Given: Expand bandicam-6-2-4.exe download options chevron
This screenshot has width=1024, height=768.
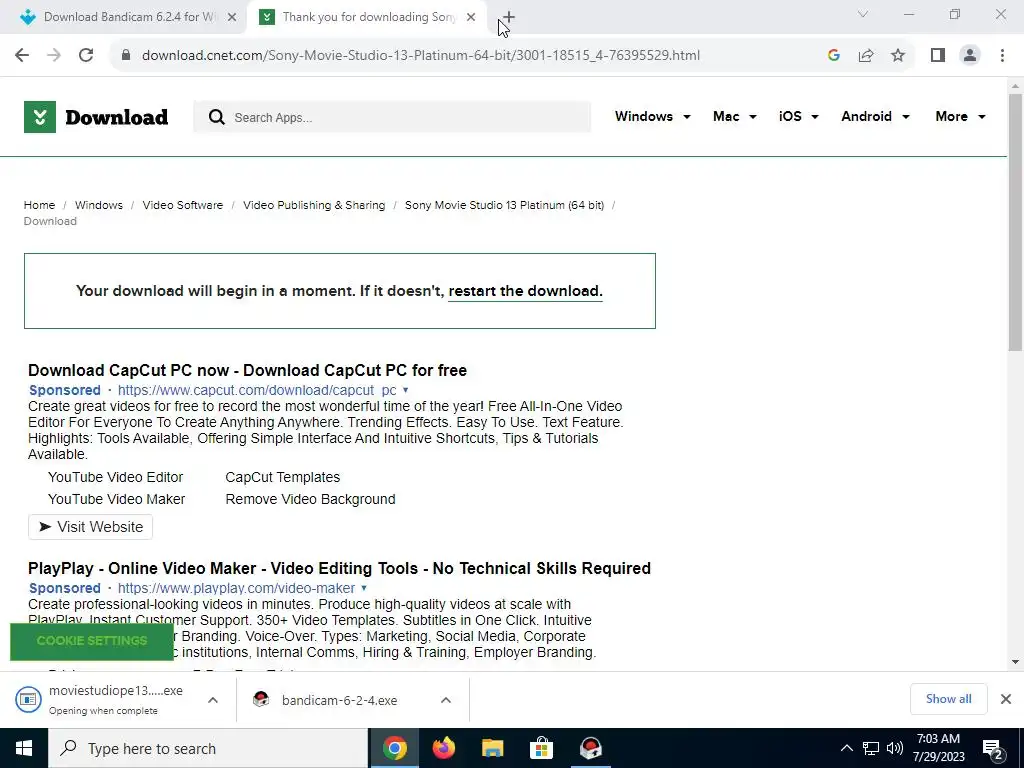Looking at the screenshot, I should click(x=446, y=700).
